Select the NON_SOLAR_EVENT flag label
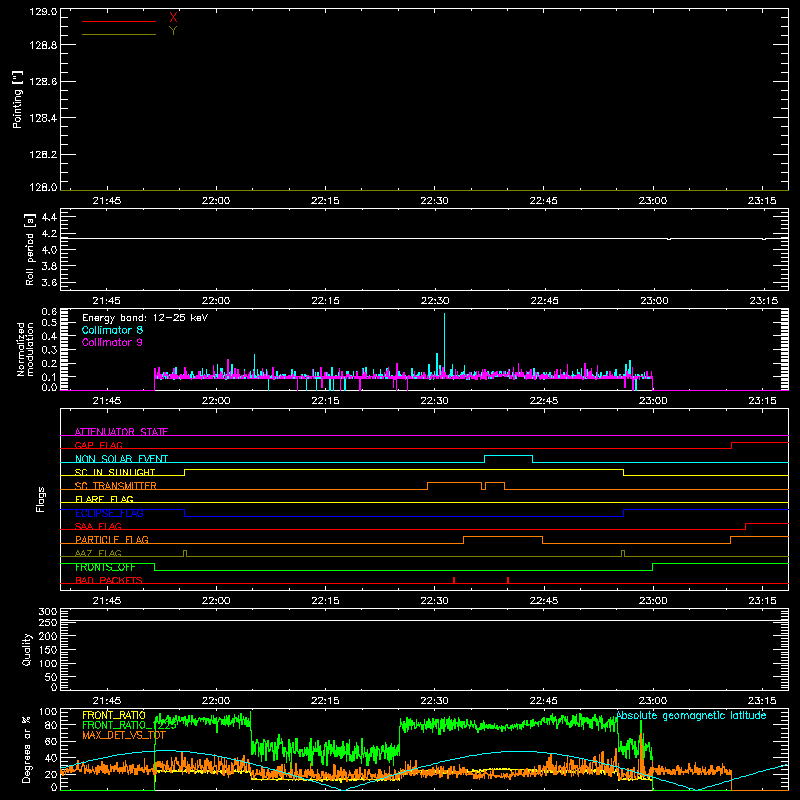800x800 pixels. (x=121, y=459)
